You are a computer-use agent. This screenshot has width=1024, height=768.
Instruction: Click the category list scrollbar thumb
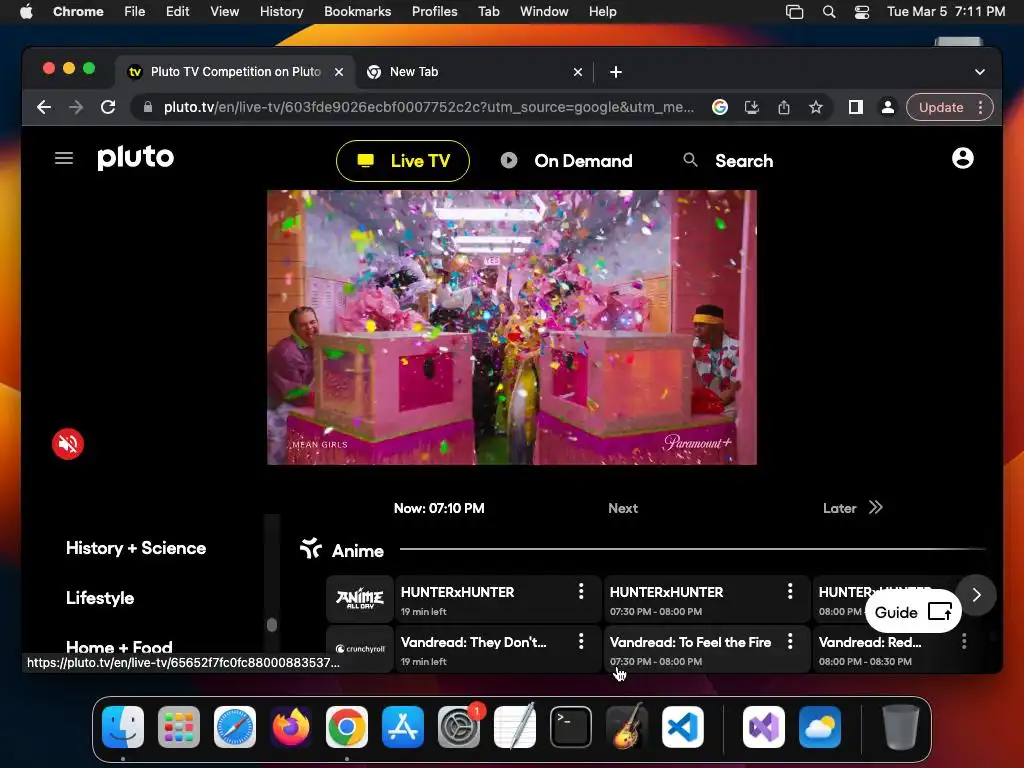pos(272,625)
